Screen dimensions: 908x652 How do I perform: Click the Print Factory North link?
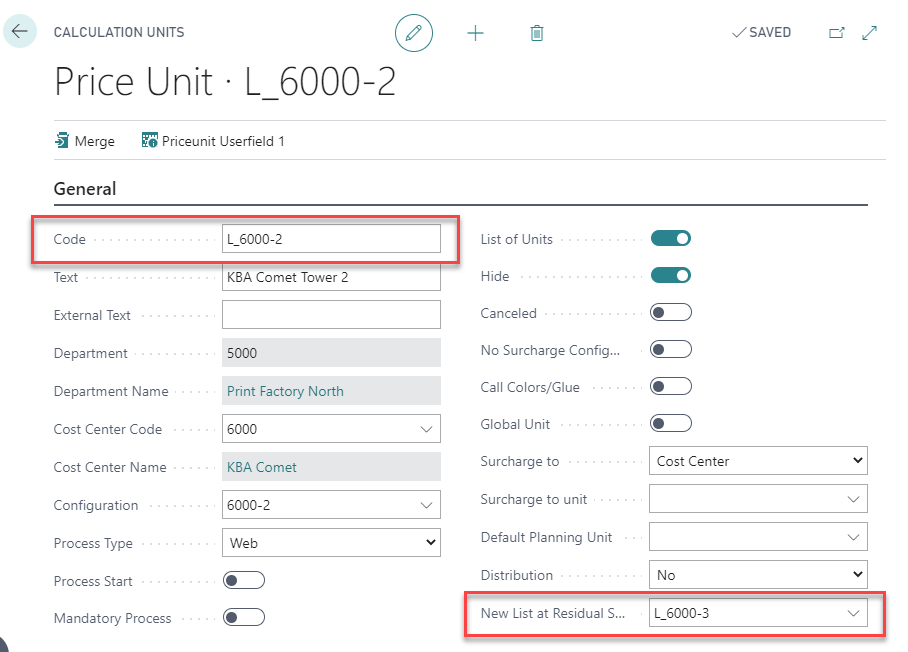[x=285, y=391]
